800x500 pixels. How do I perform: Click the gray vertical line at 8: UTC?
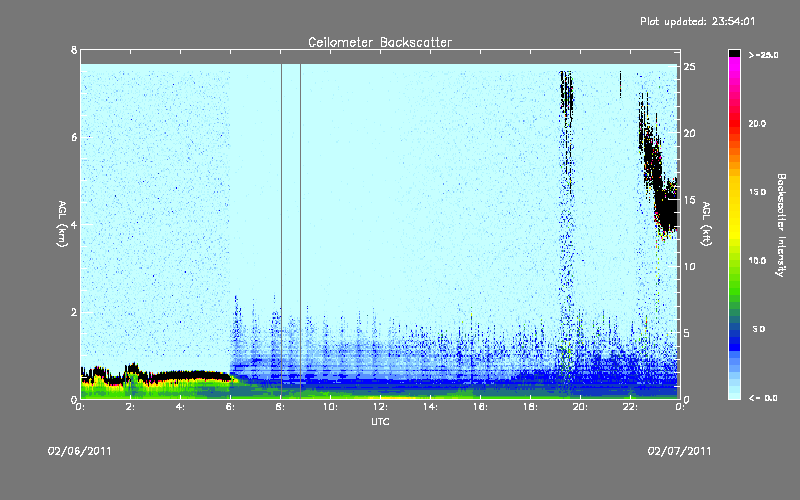[281, 230]
